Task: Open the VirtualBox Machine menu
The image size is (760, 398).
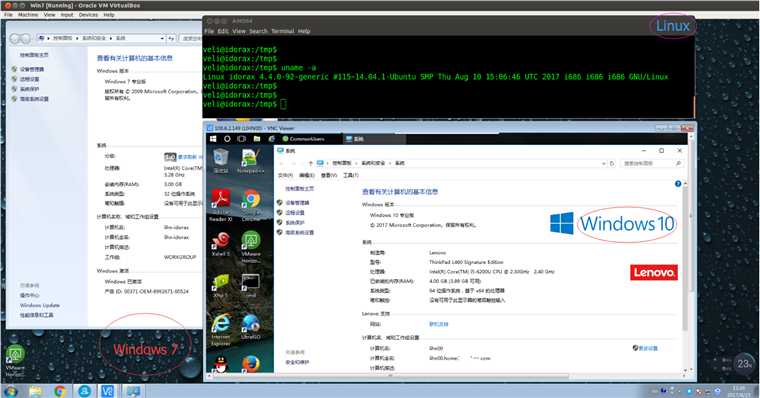Action: (28, 15)
